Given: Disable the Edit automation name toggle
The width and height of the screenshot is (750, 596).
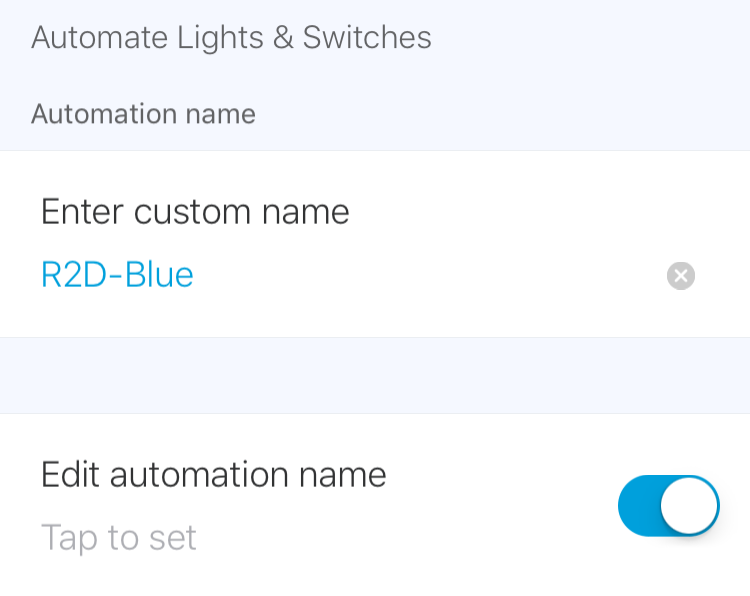Looking at the screenshot, I should click(669, 505).
